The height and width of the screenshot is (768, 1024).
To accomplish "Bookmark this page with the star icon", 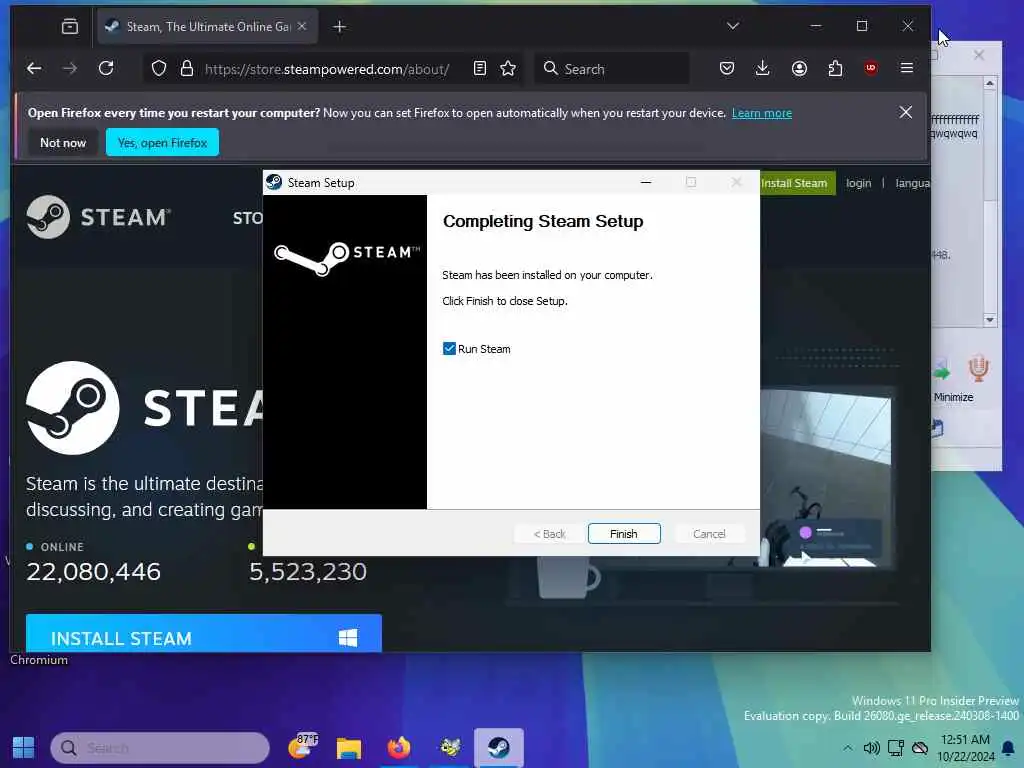I will click(508, 69).
